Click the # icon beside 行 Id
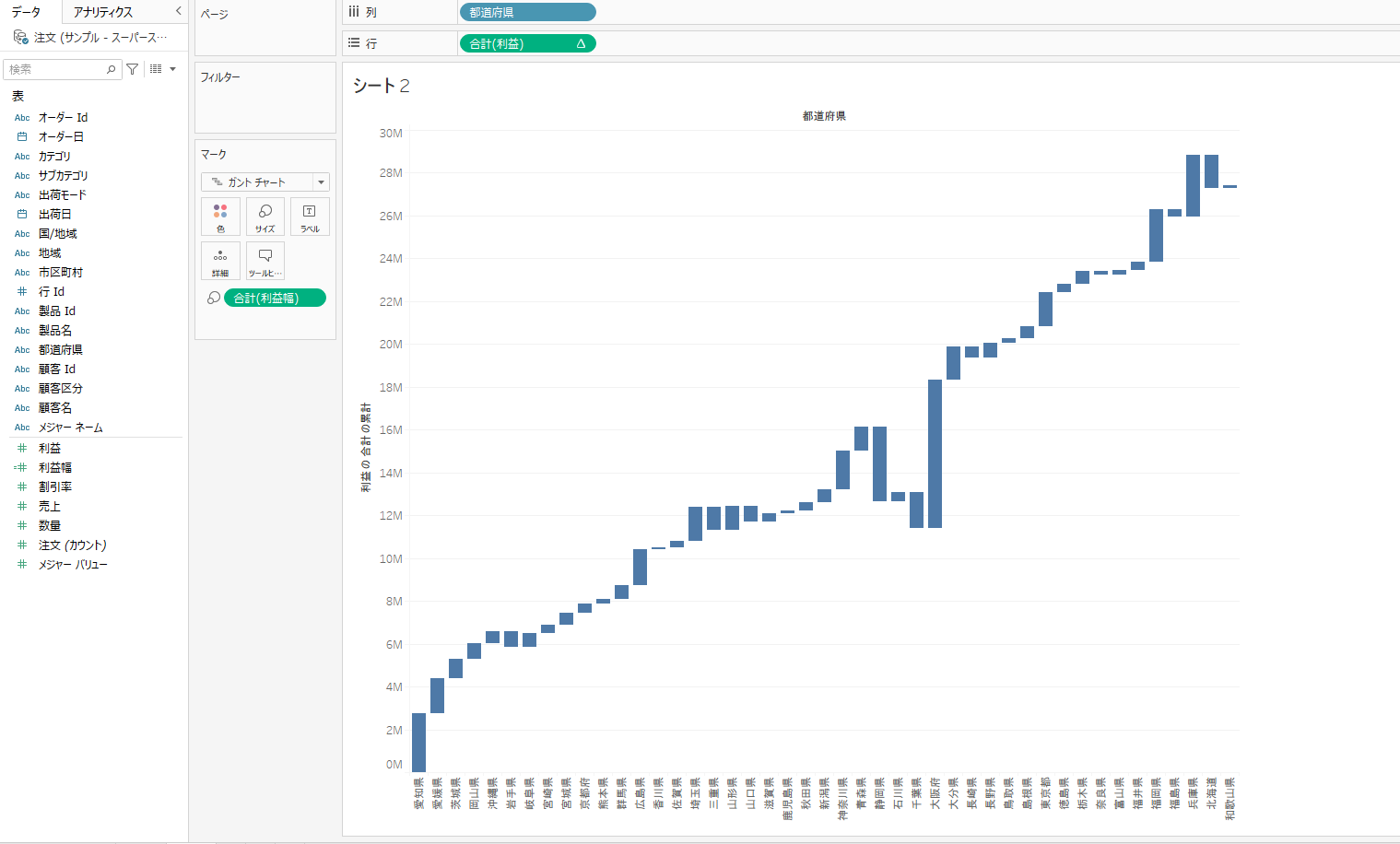 [x=22, y=291]
